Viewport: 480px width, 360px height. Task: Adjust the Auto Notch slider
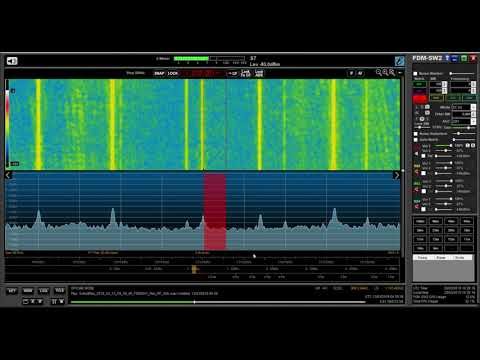[464, 139]
